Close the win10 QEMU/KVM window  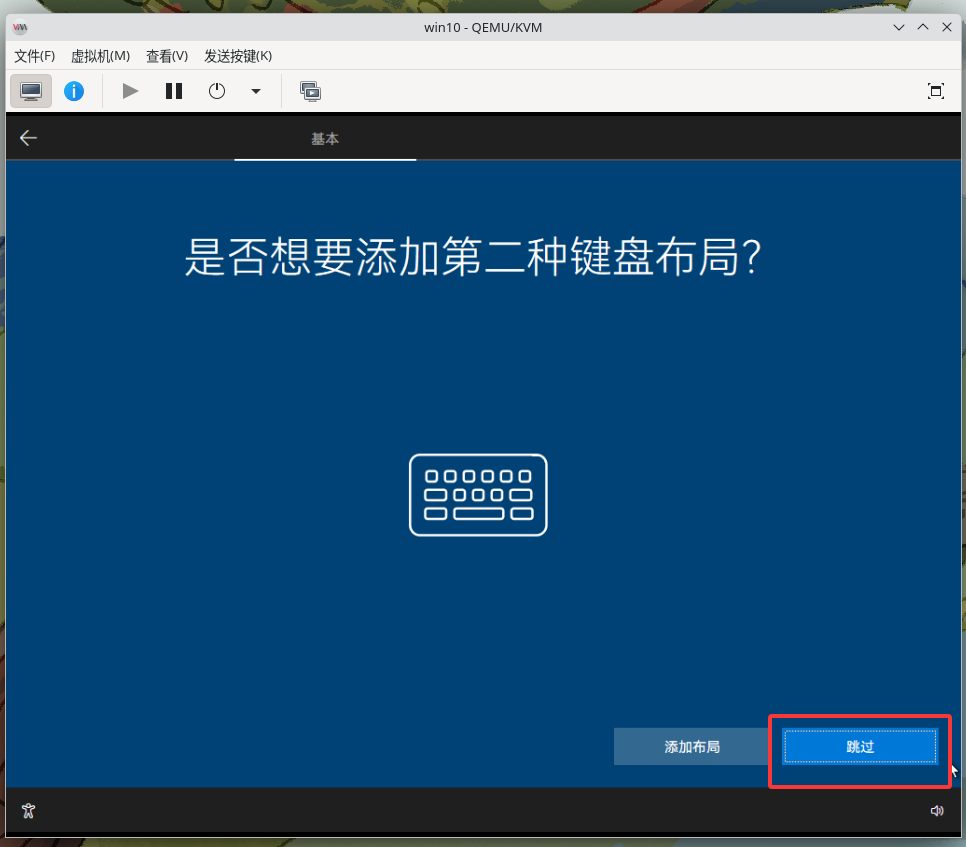click(x=947, y=27)
